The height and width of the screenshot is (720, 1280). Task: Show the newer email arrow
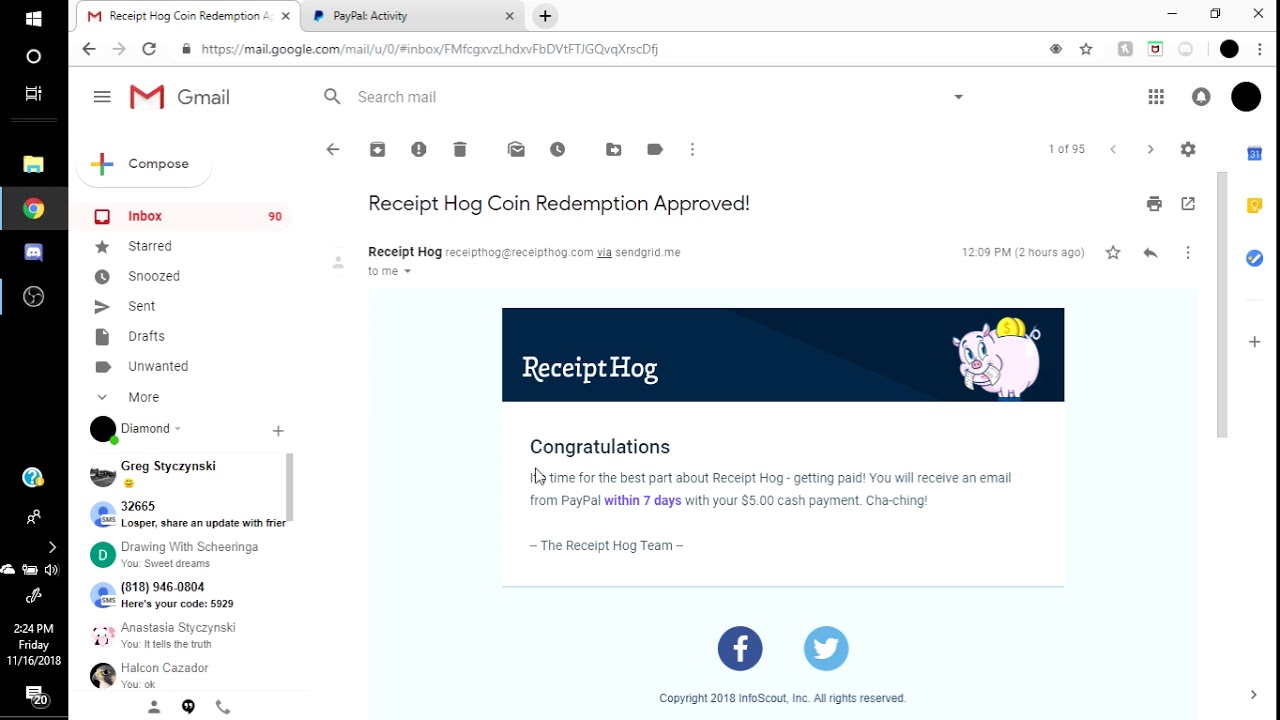tap(1113, 149)
